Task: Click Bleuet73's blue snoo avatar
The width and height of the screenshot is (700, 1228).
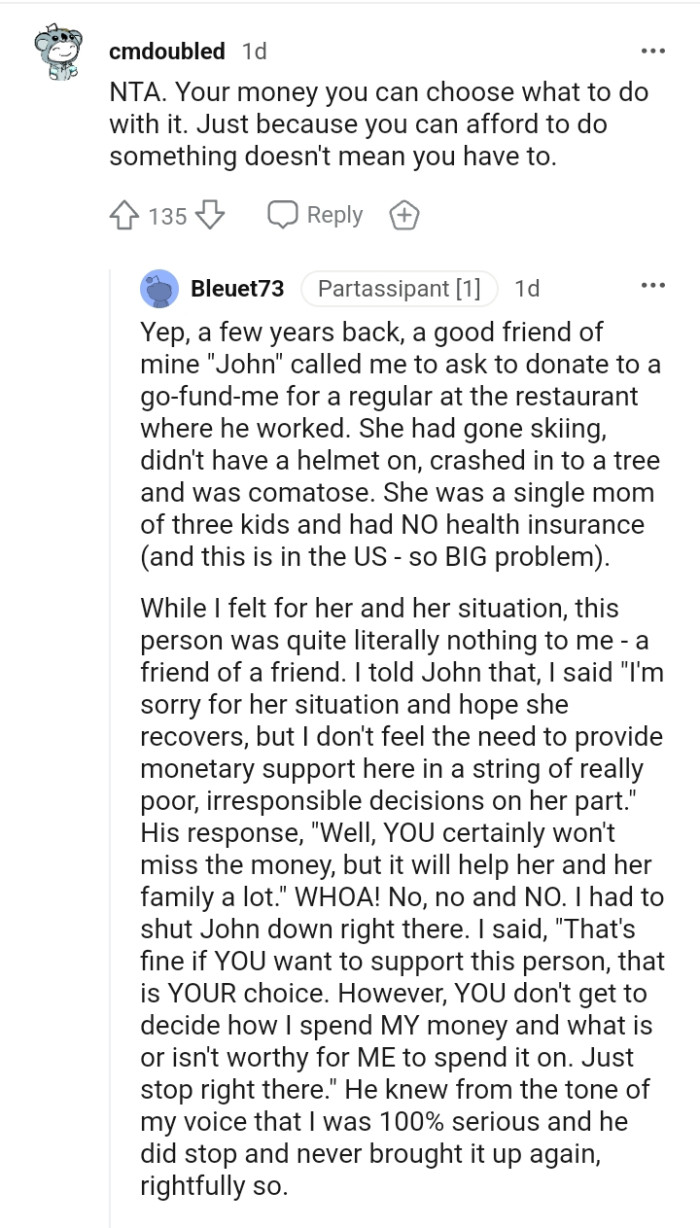Action: point(158,287)
